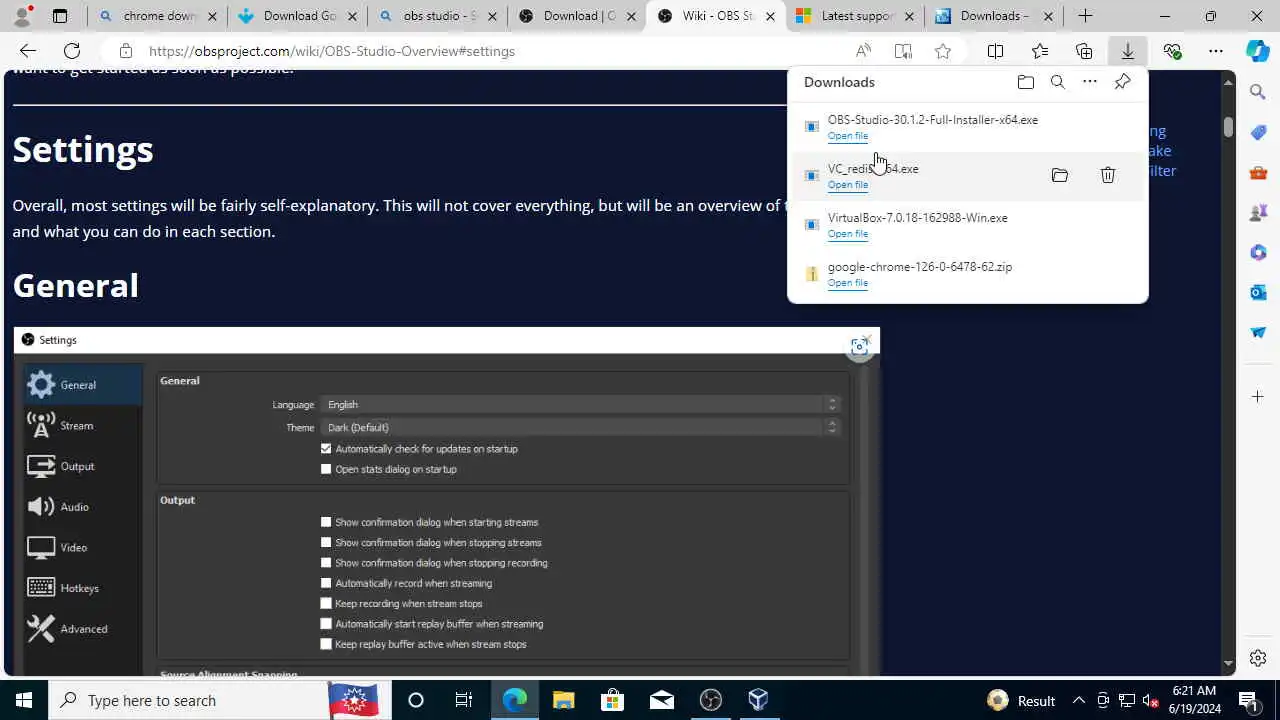1280x720 pixels.
Task: Open Immersive Reader icon in address bar
Action: 903,51
